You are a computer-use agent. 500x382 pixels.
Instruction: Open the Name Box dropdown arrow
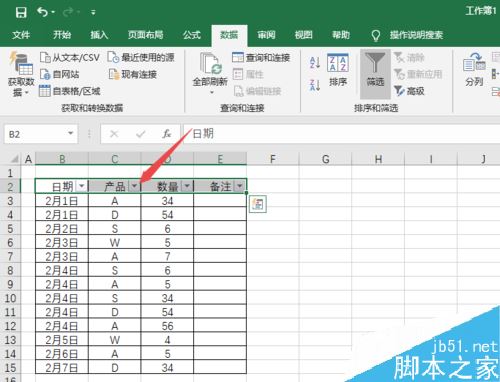point(71,134)
